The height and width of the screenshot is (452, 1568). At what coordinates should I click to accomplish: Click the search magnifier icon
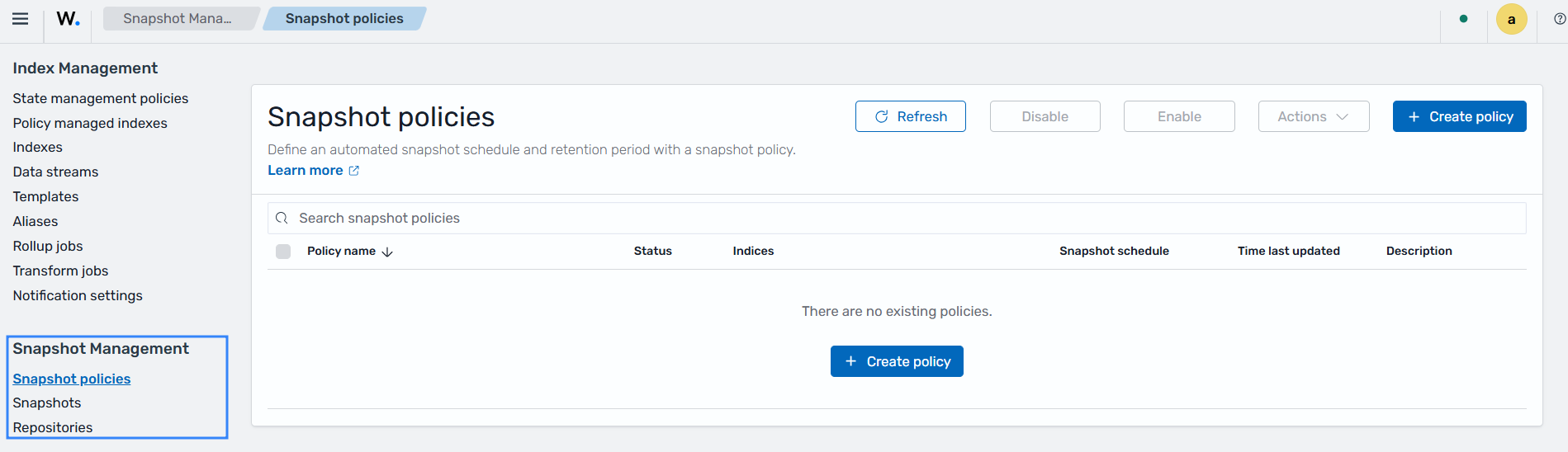pyautogui.click(x=282, y=218)
